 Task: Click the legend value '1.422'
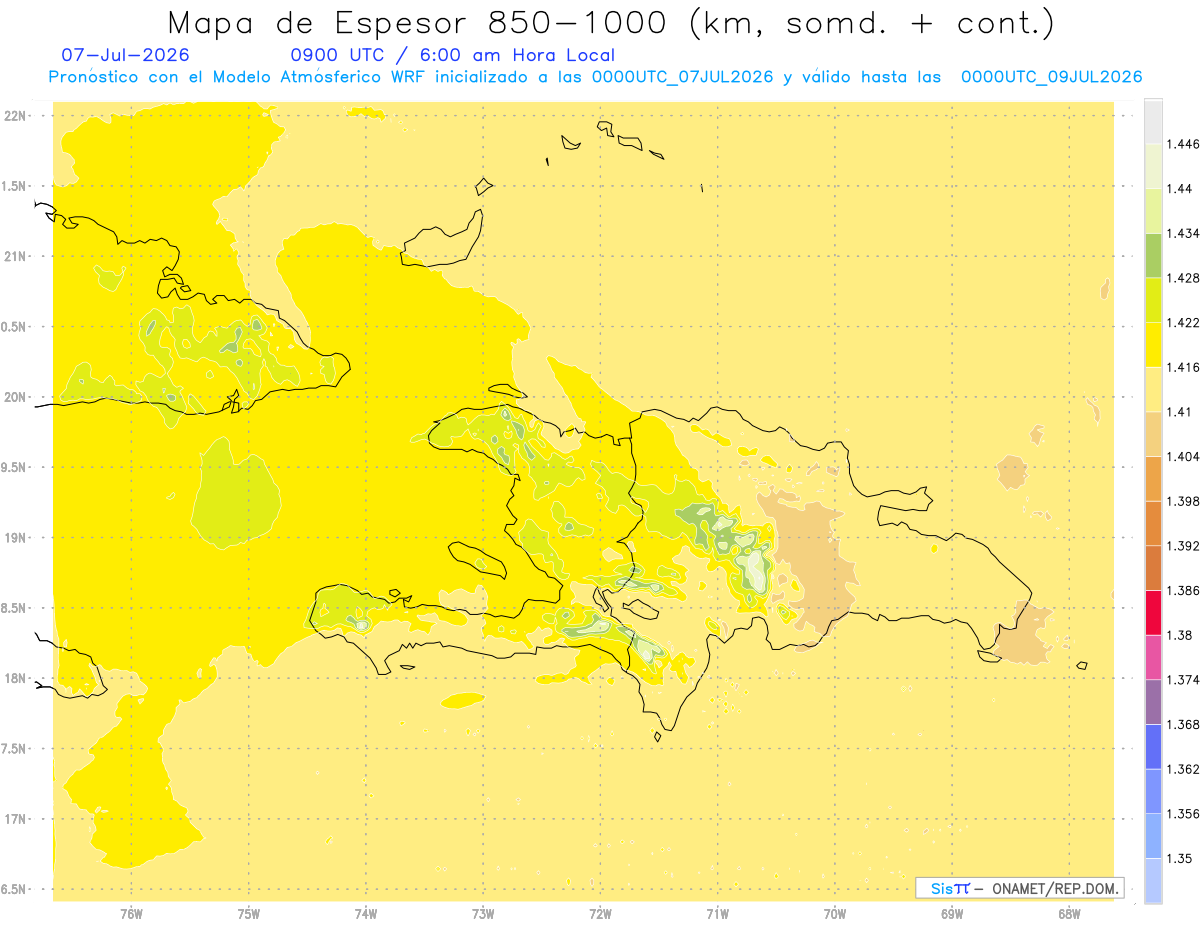[x=1184, y=323]
